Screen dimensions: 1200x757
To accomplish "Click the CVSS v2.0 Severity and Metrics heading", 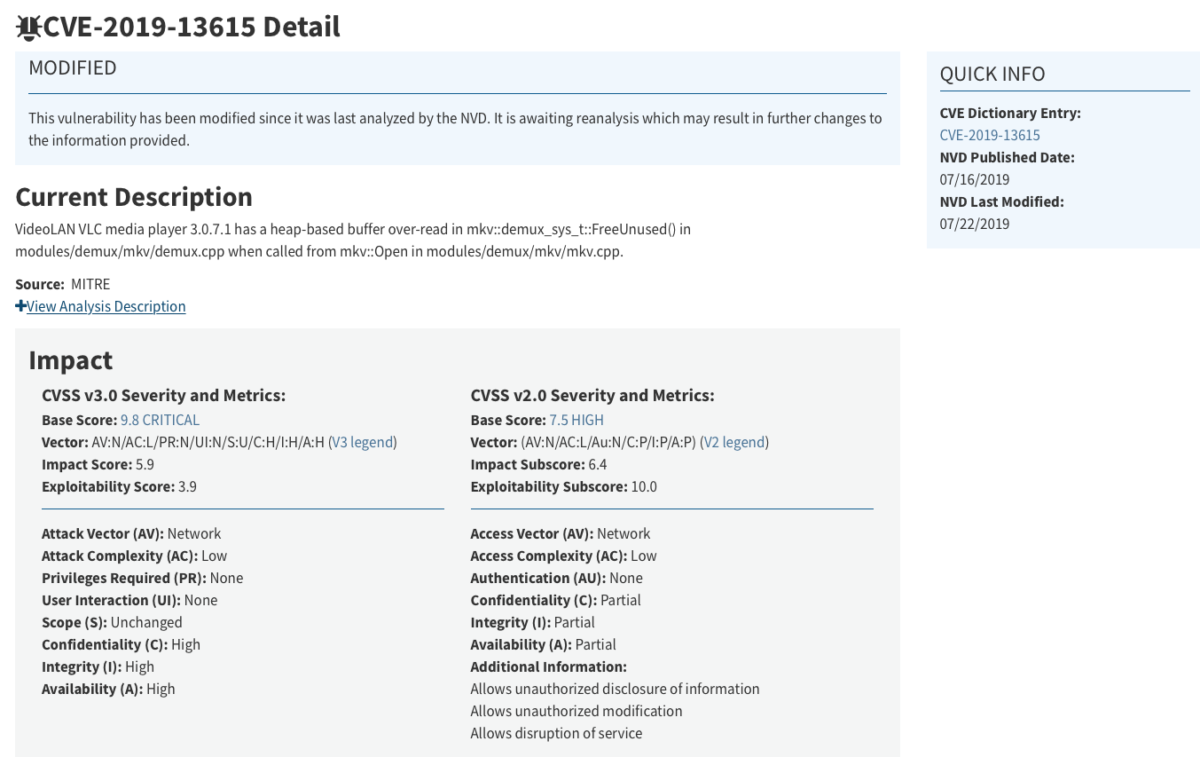I will click(592, 396).
